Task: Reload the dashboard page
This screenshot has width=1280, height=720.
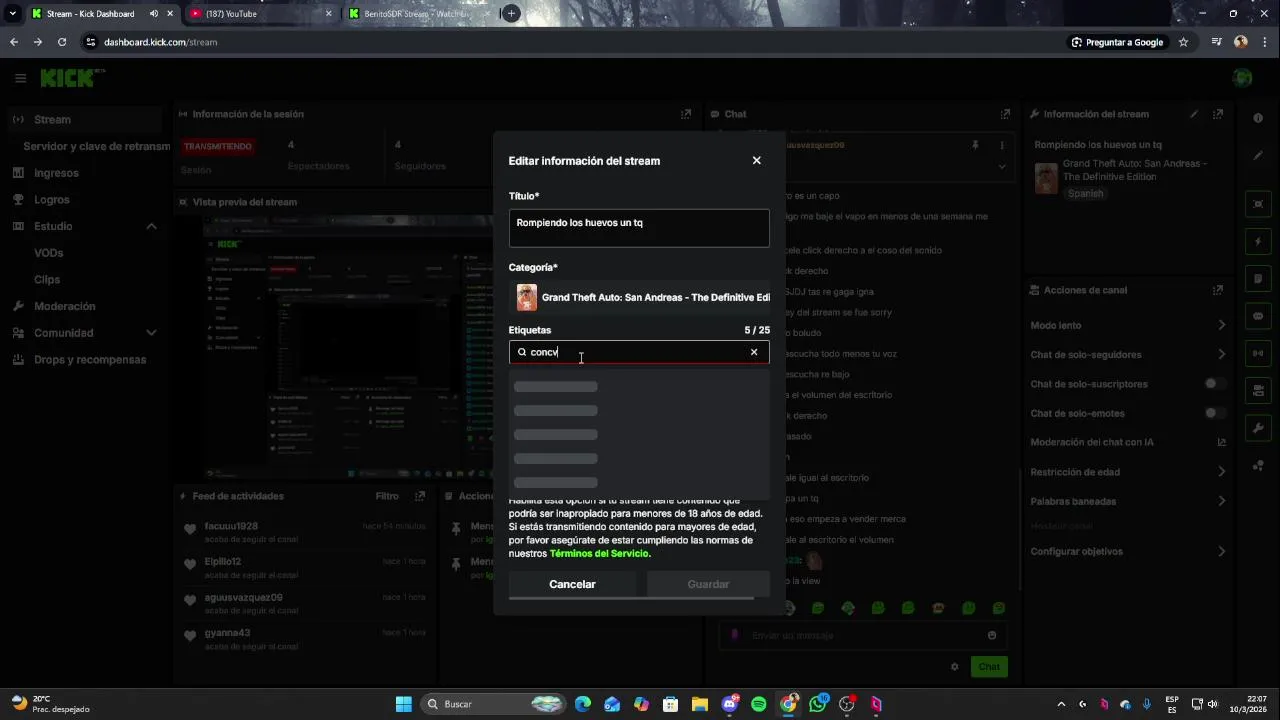Action: [x=62, y=42]
